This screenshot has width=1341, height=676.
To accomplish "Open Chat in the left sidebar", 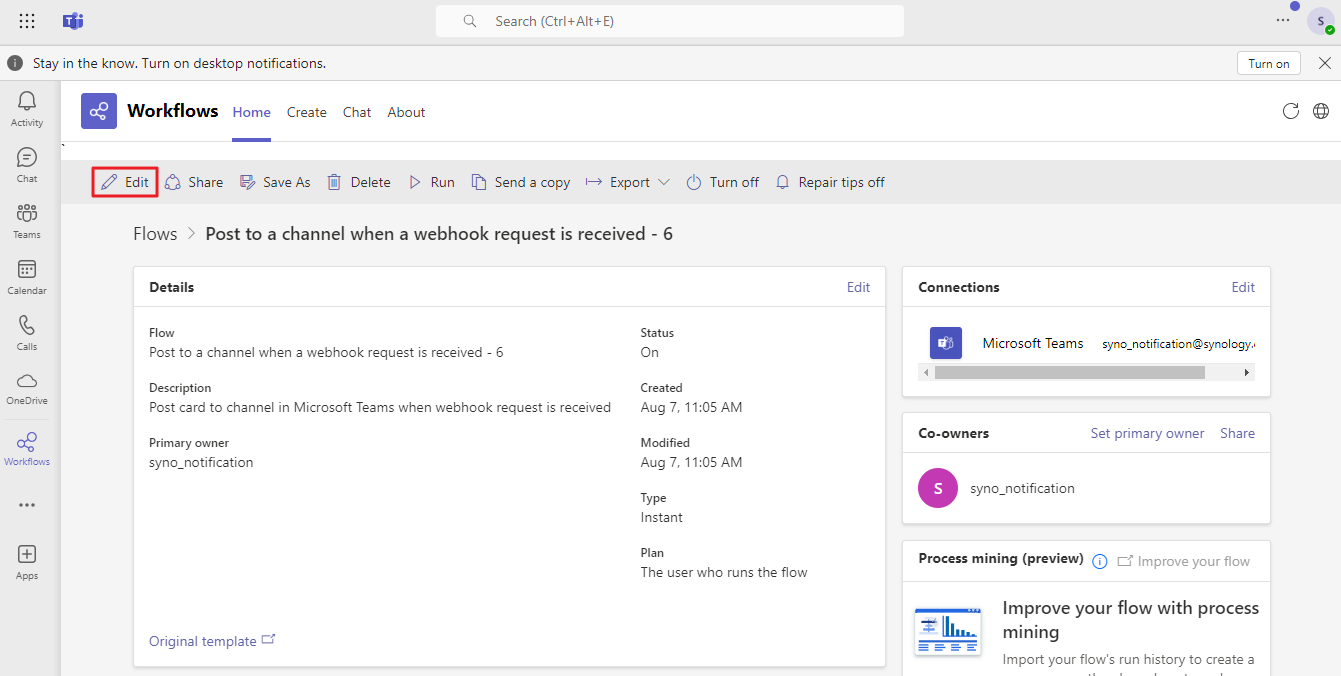I will (27, 165).
